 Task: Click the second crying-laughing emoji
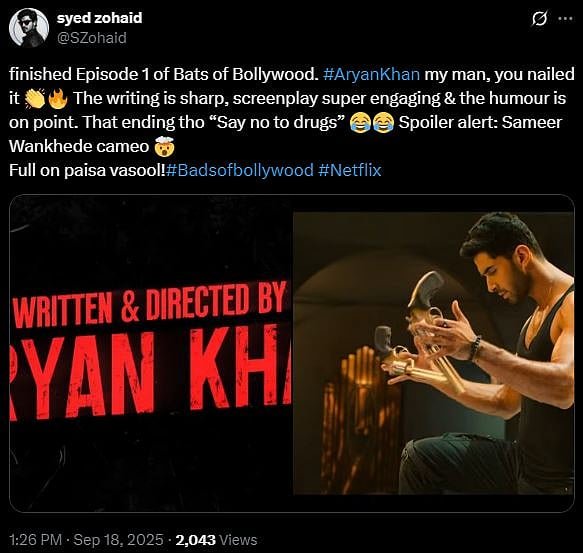pyautogui.click(x=383, y=123)
